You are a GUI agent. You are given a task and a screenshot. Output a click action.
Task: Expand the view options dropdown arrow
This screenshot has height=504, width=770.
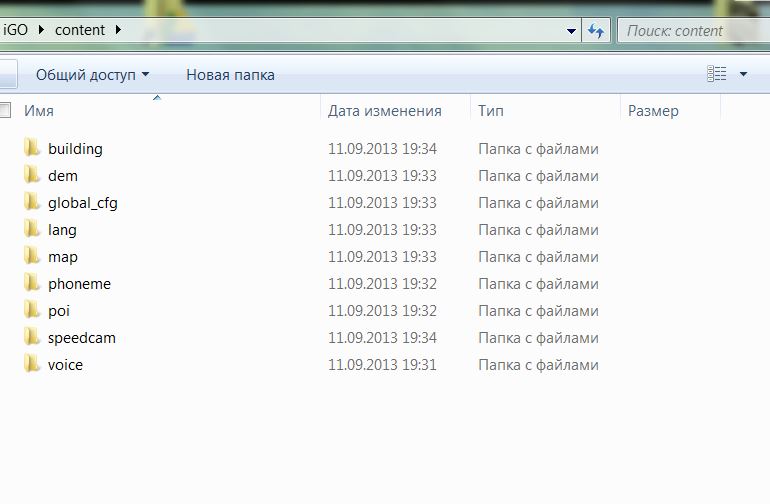743,74
